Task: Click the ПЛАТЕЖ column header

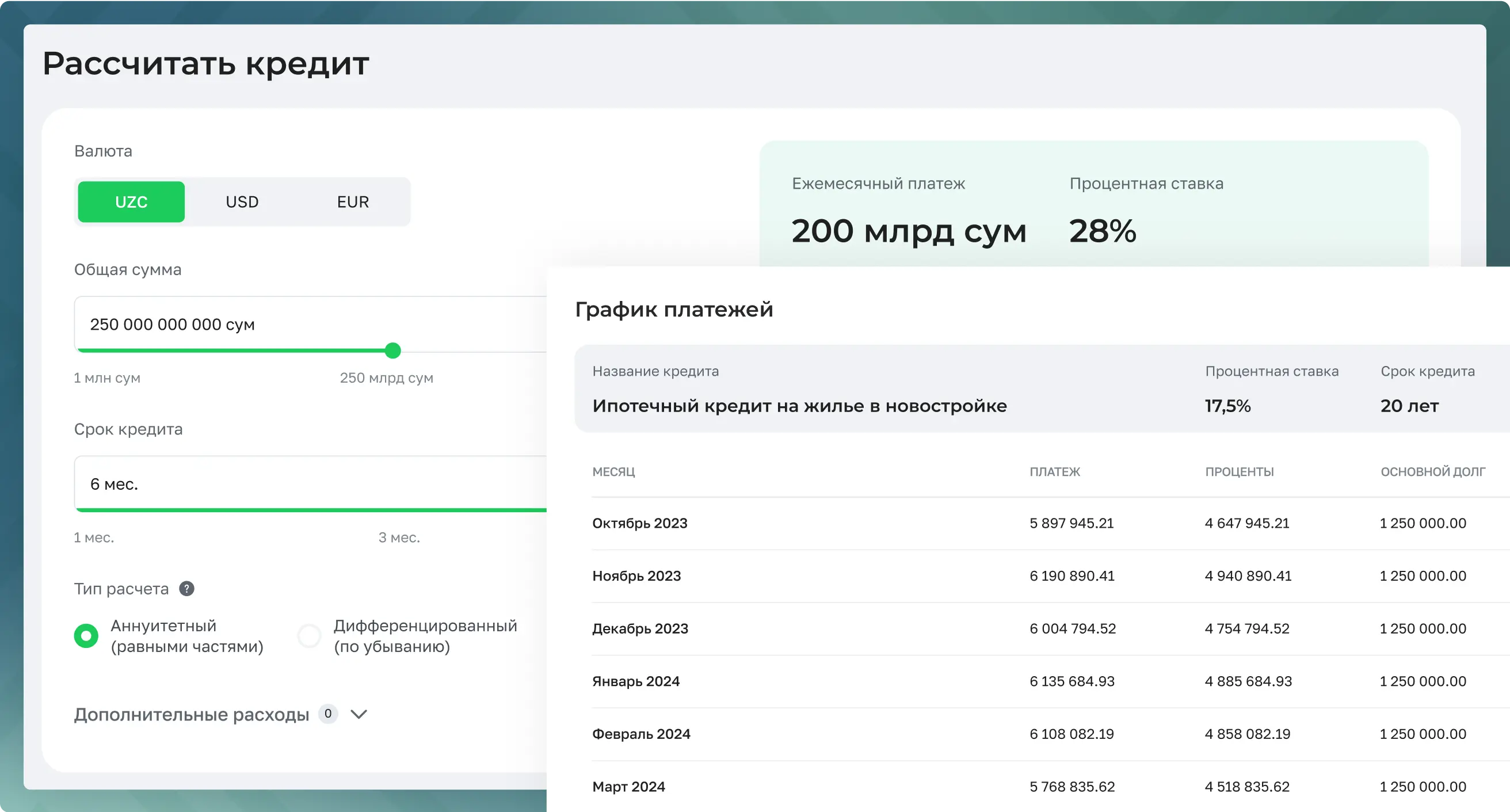Action: [1055, 471]
